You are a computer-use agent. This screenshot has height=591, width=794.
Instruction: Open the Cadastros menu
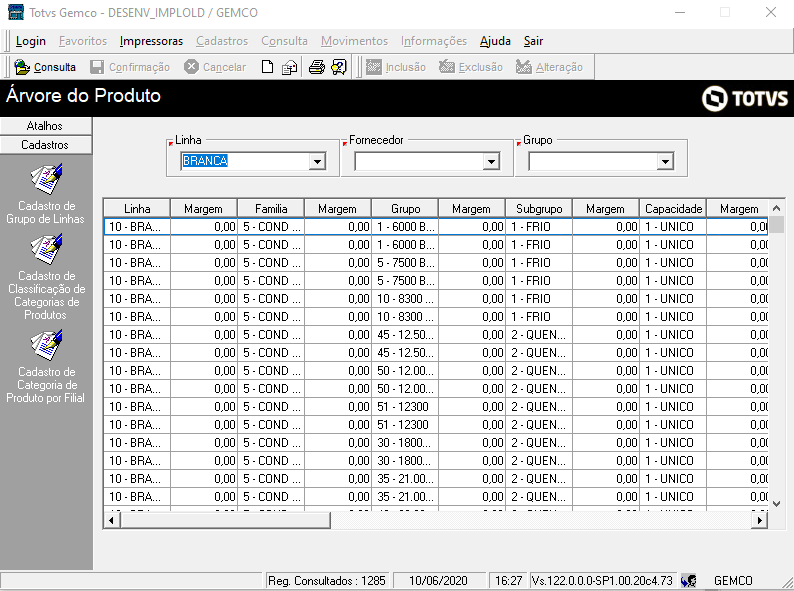coord(222,41)
